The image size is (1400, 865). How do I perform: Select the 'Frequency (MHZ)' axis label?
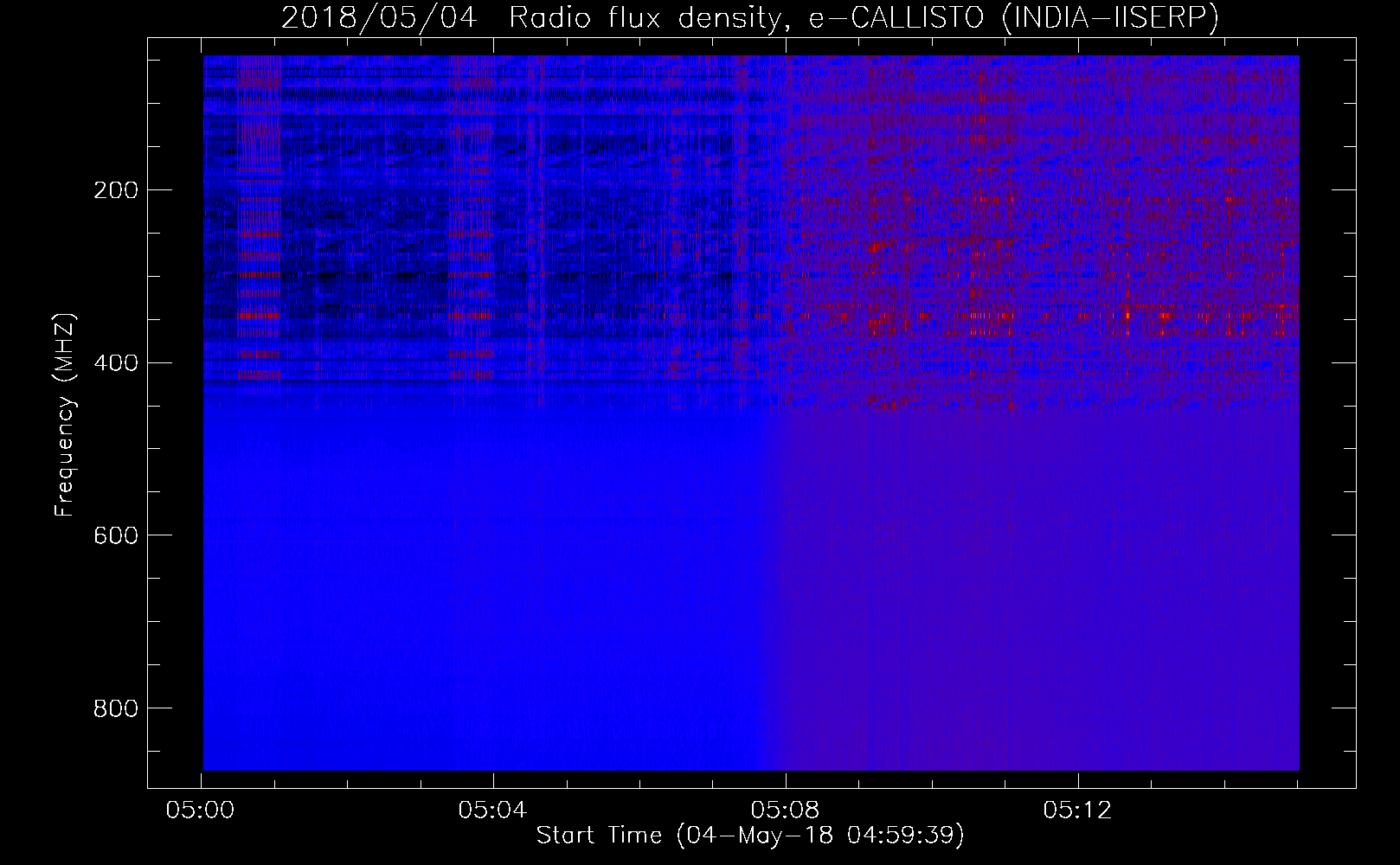pyautogui.click(x=65, y=415)
